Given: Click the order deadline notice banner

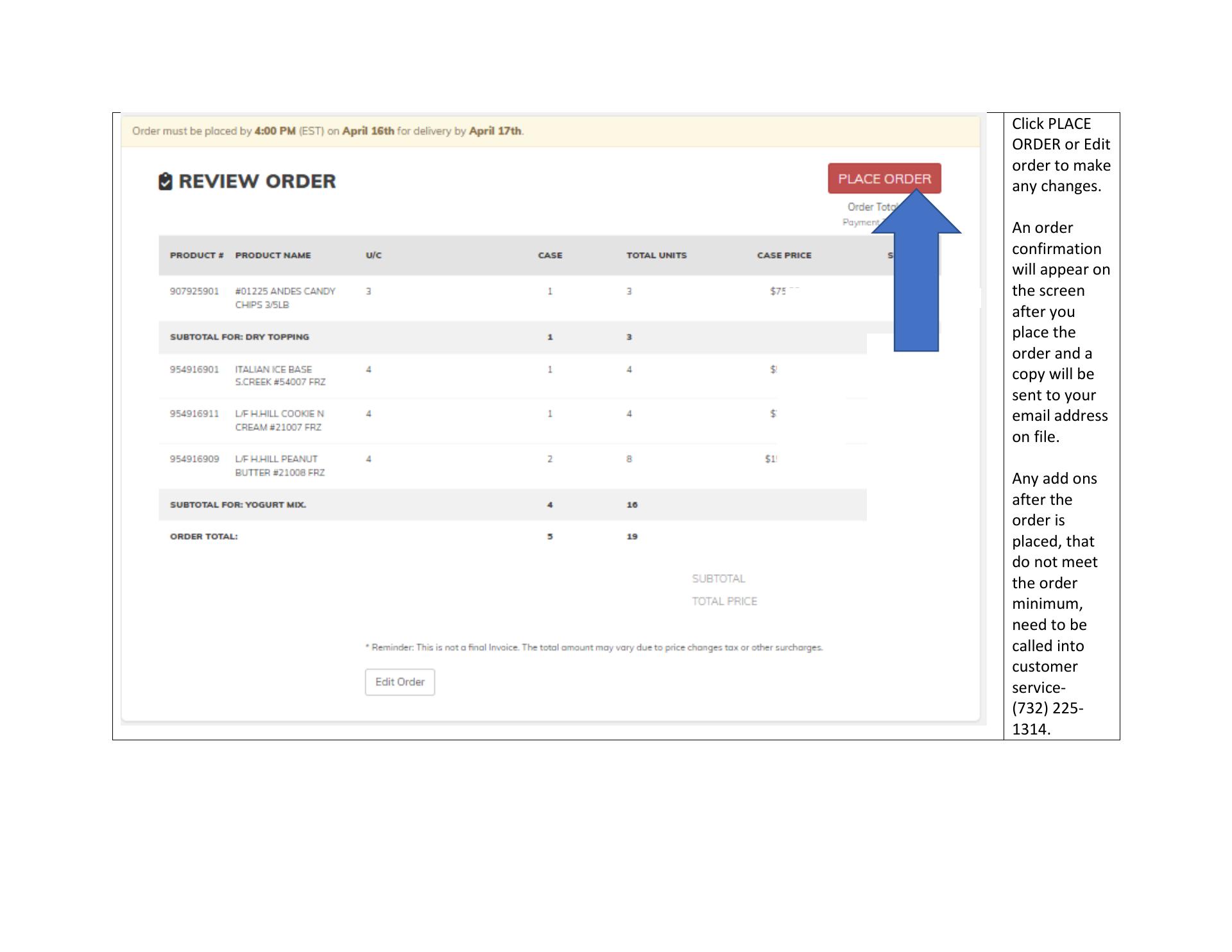Looking at the screenshot, I should point(328,131).
